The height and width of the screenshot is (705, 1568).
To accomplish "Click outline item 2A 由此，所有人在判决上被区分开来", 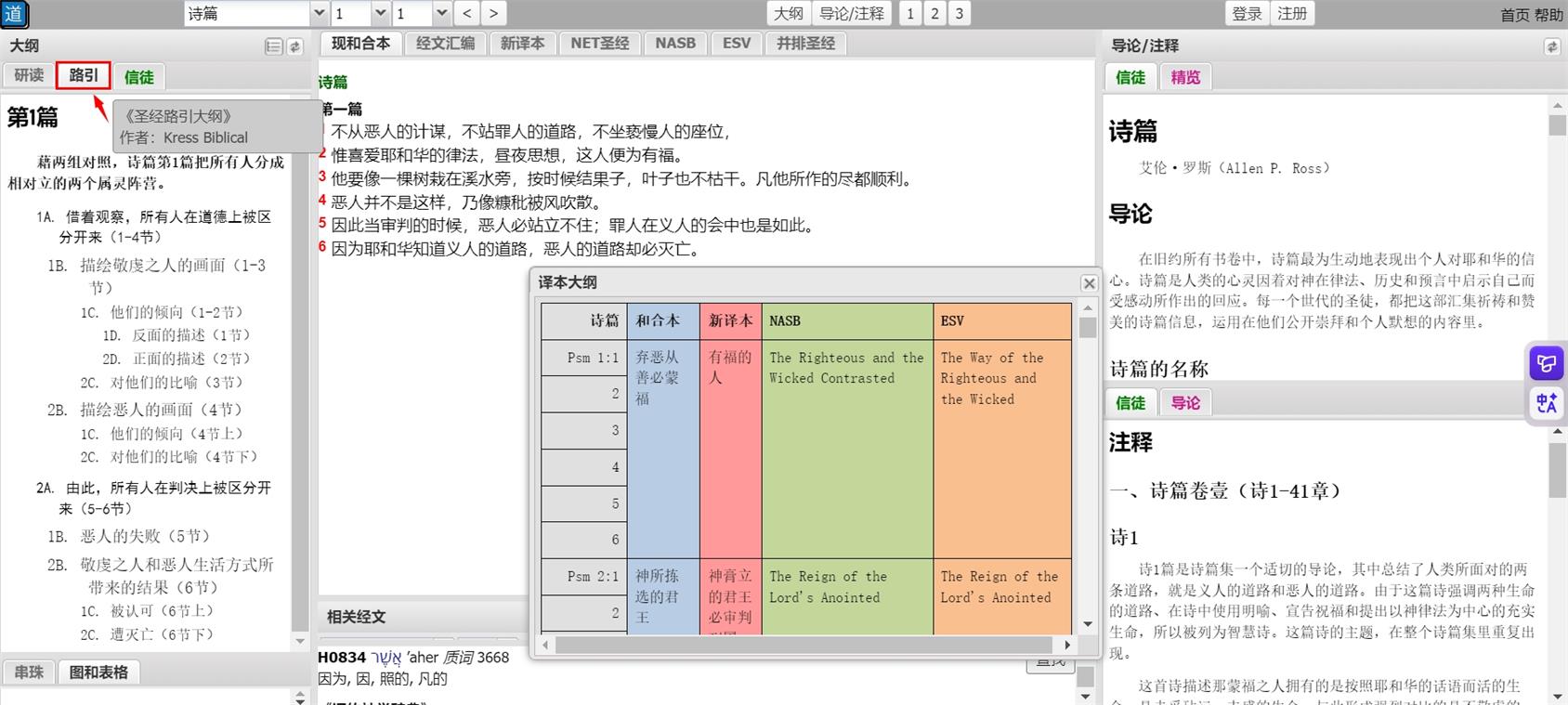I will click(x=154, y=498).
